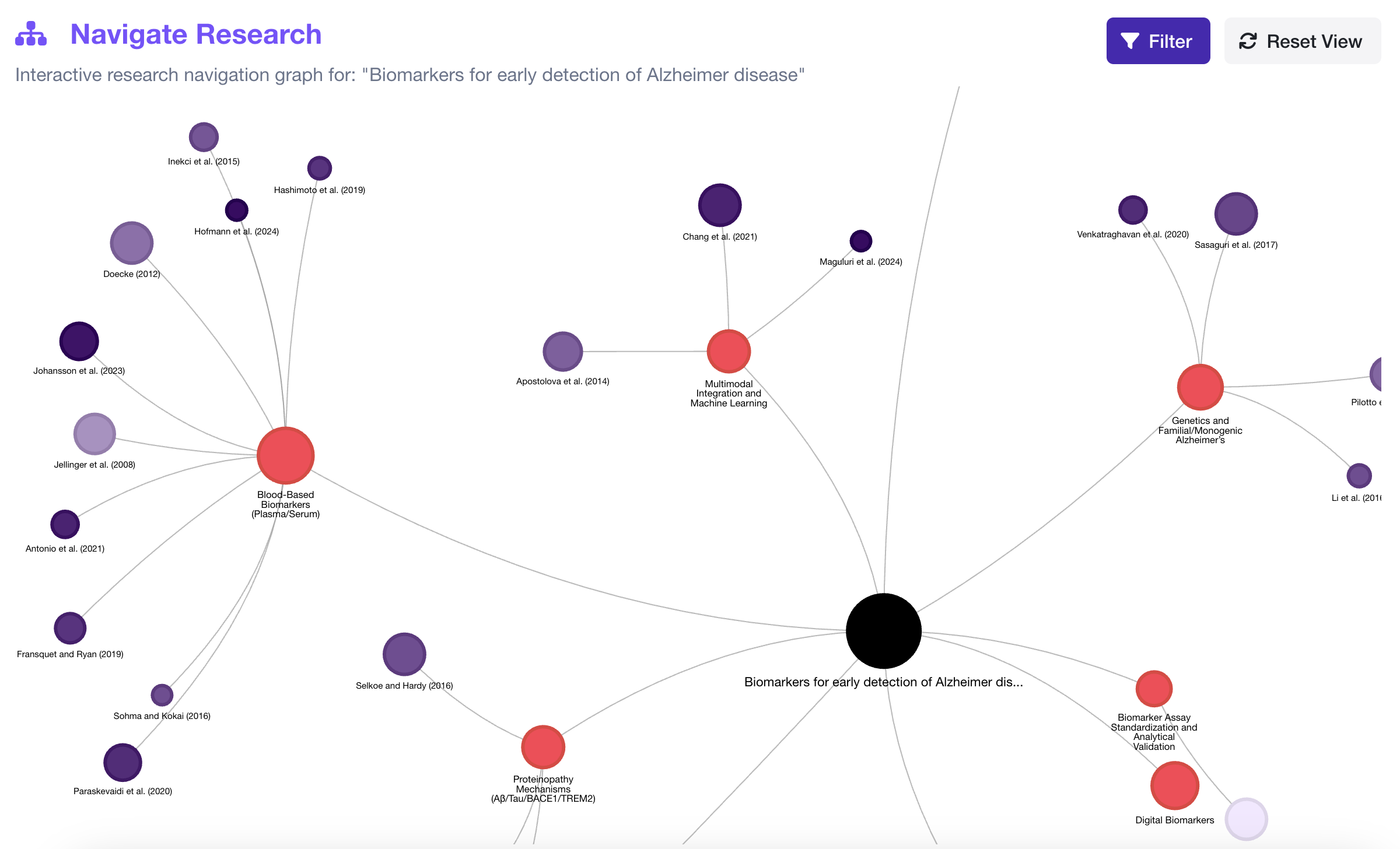Select the Digital Biomarkers red node
Screen dimensions: 1400x849
tap(1174, 785)
